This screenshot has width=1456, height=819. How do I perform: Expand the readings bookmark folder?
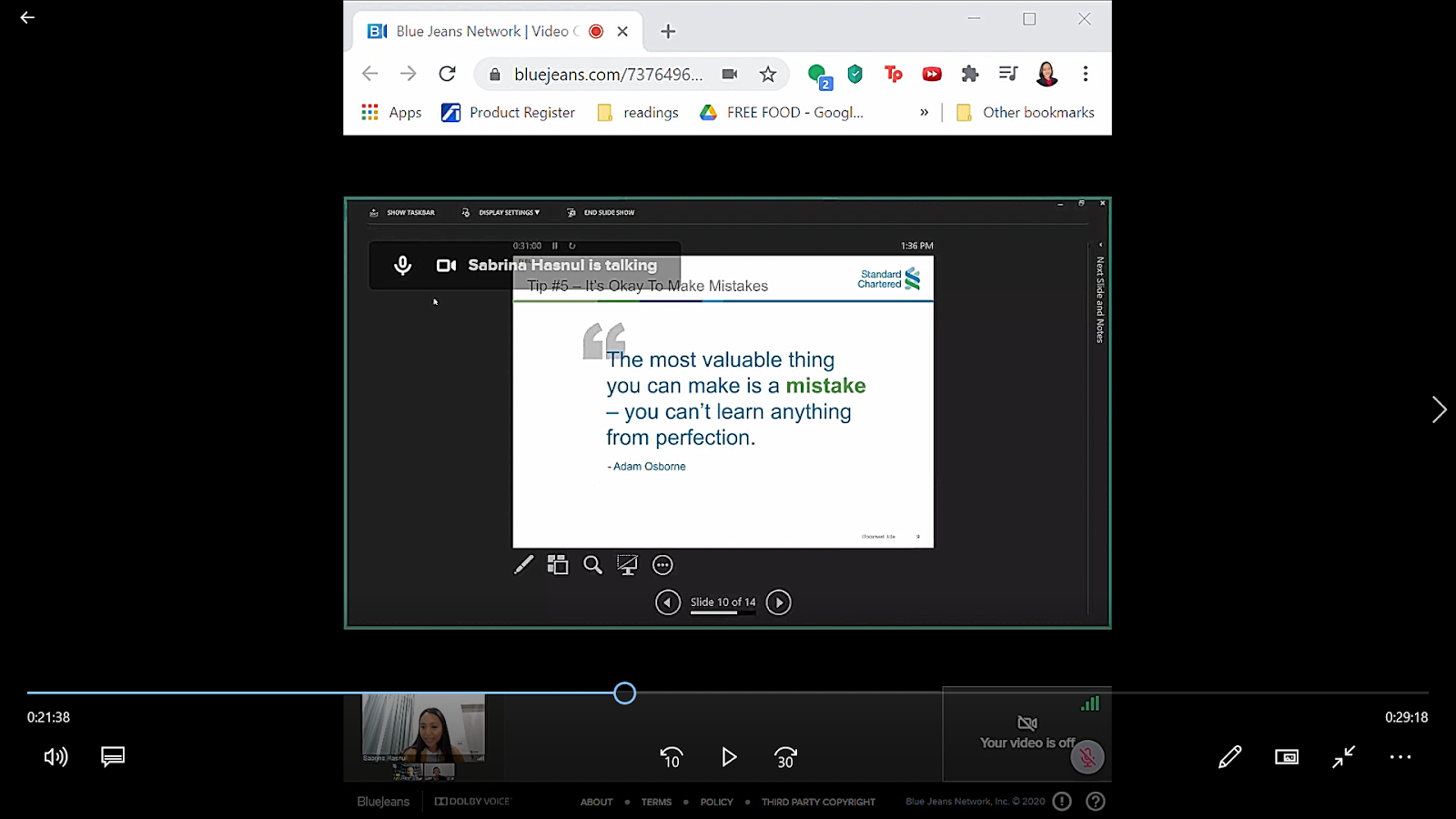(638, 112)
